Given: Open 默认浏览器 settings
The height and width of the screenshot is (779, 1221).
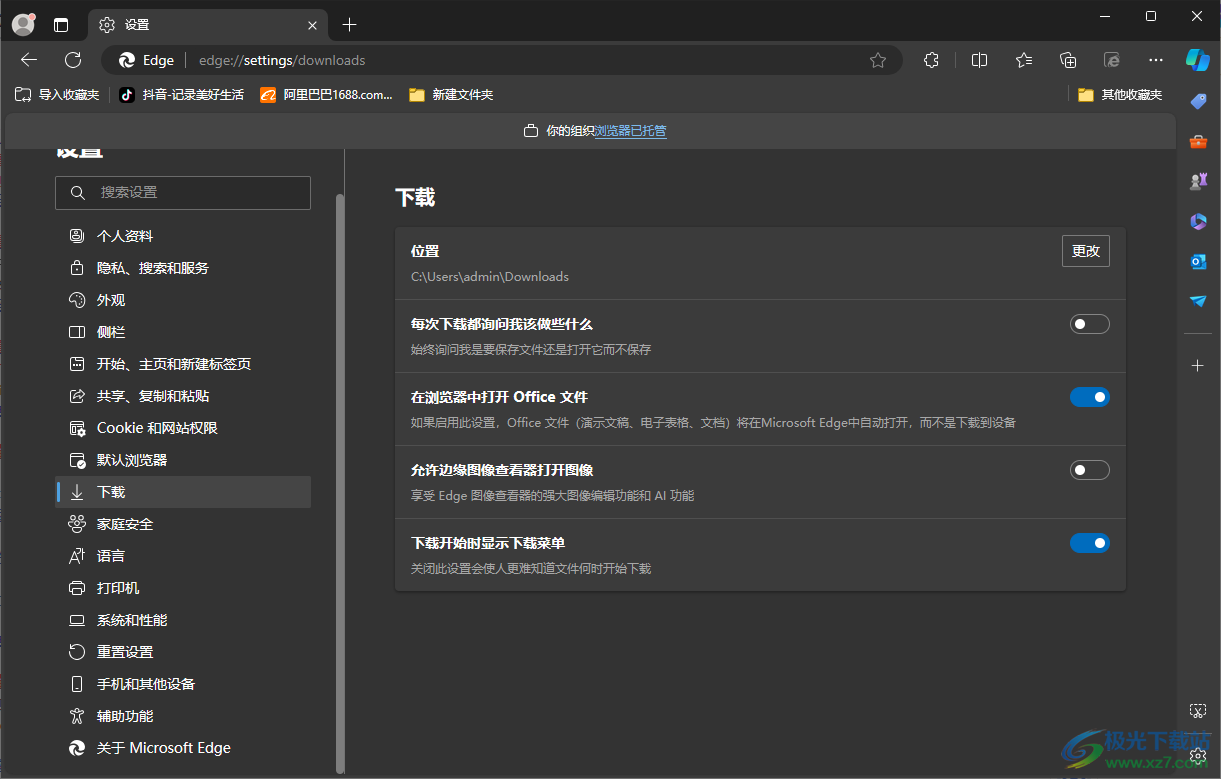Looking at the screenshot, I should click(x=183, y=460).
